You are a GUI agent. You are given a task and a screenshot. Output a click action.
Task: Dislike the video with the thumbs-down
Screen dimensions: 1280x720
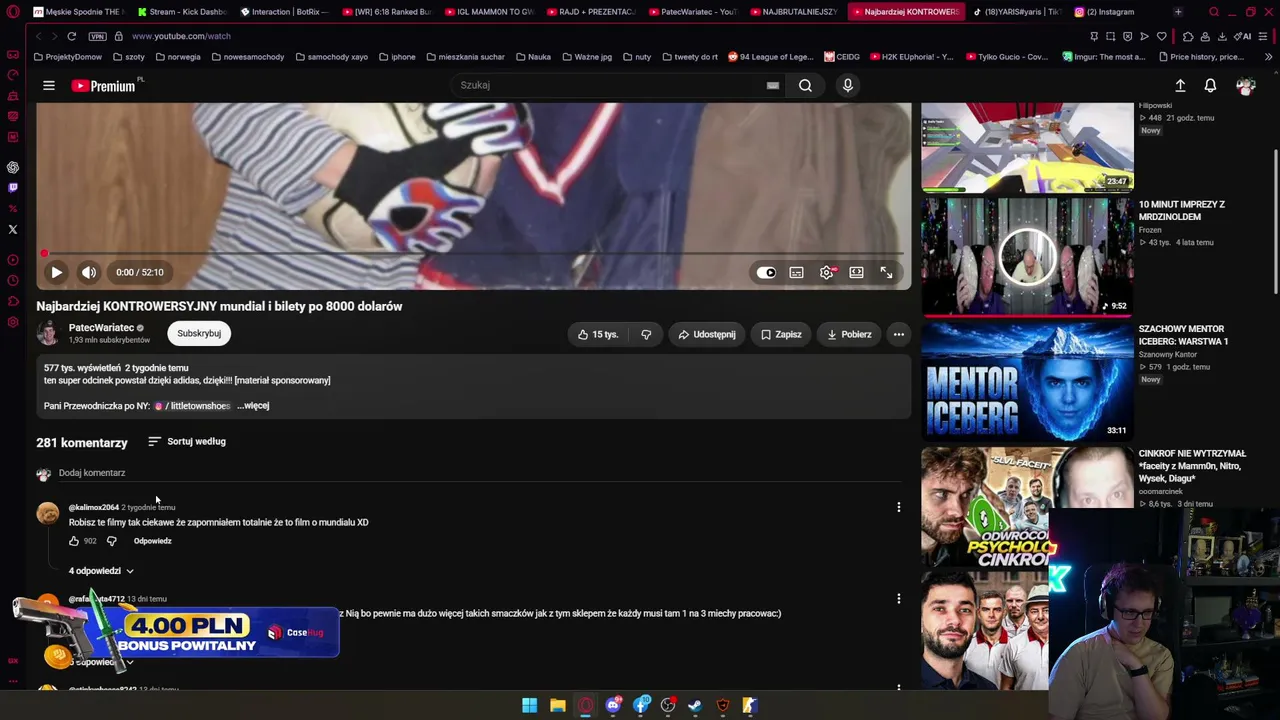pos(646,334)
